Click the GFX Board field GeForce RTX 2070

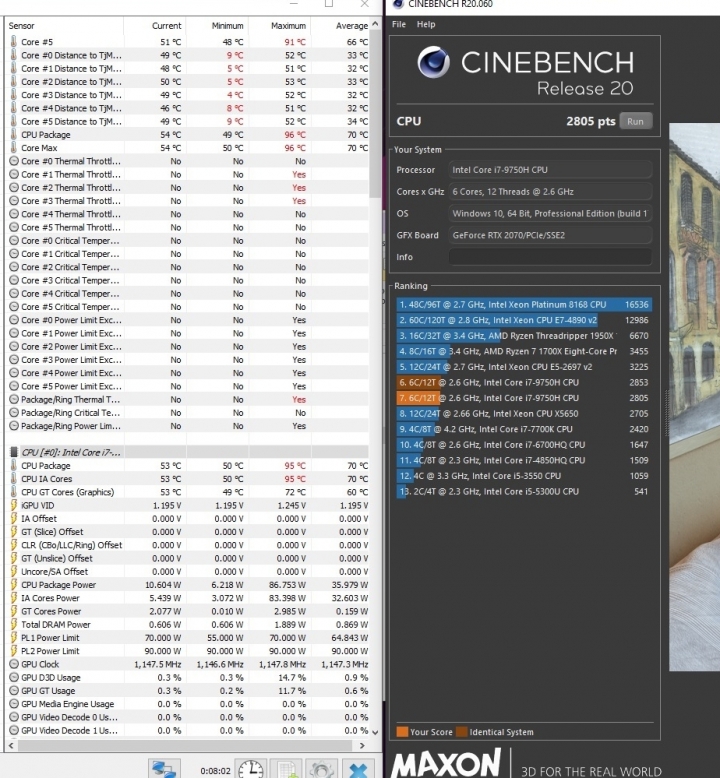(550, 235)
